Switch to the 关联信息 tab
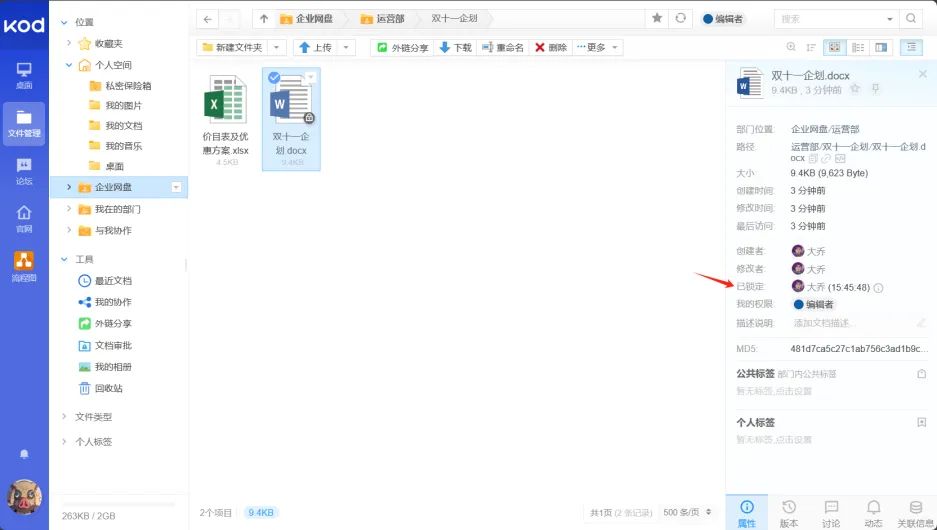The height and width of the screenshot is (530, 937). coord(915,513)
